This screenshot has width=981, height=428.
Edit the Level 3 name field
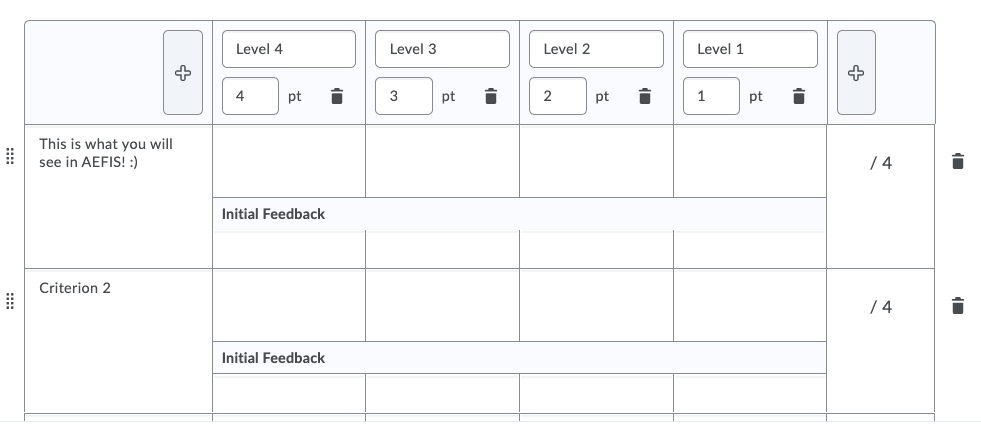click(443, 49)
